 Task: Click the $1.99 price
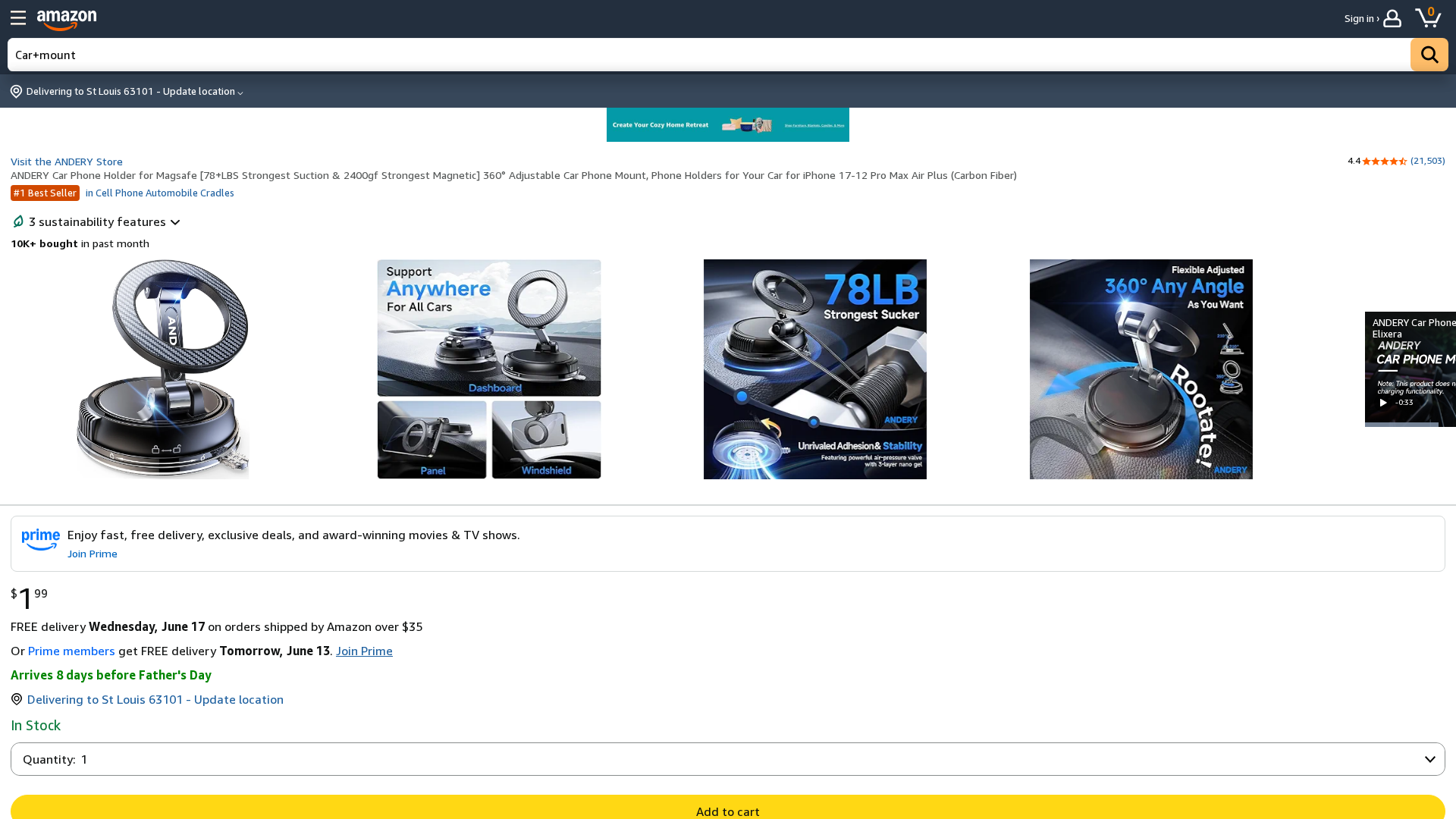tap(29, 598)
